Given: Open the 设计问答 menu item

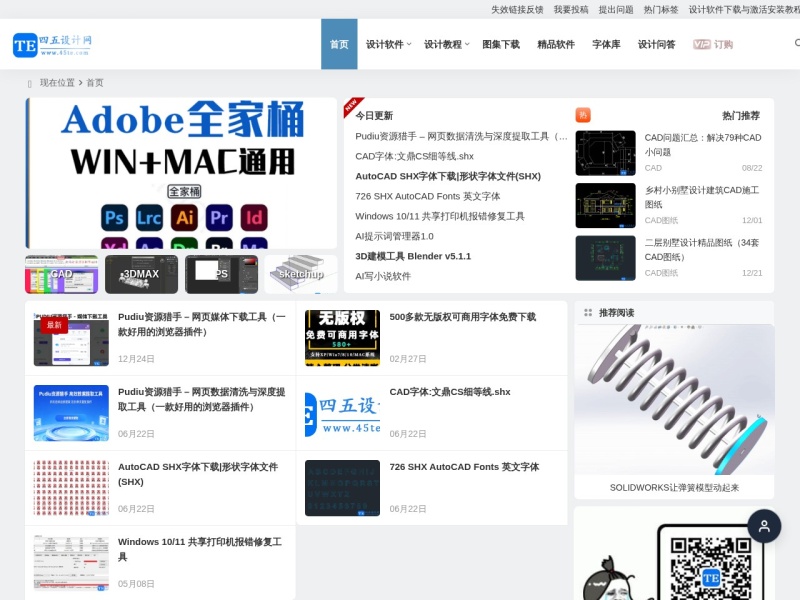Looking at the screenshot, I should (x=656, y=44).
